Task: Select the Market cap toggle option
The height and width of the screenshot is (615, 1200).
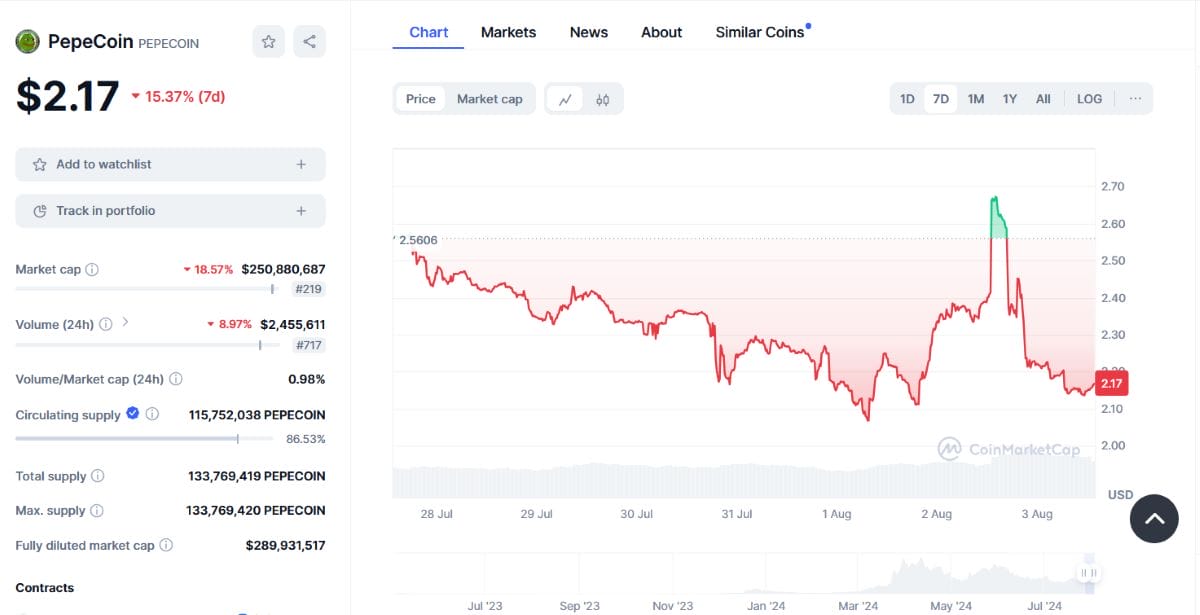Action: [x=490, y=99]
